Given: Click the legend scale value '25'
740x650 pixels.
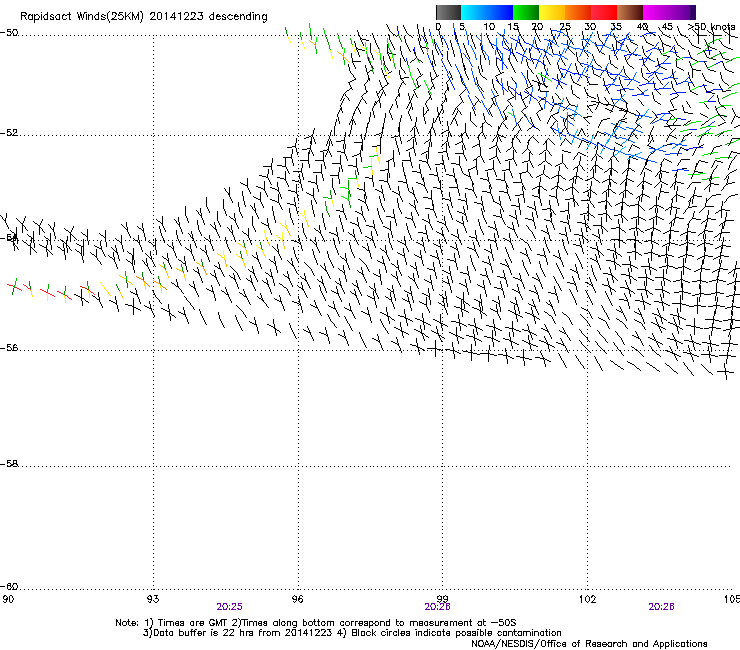Looking at the screenshot, I should coord(565,26).
